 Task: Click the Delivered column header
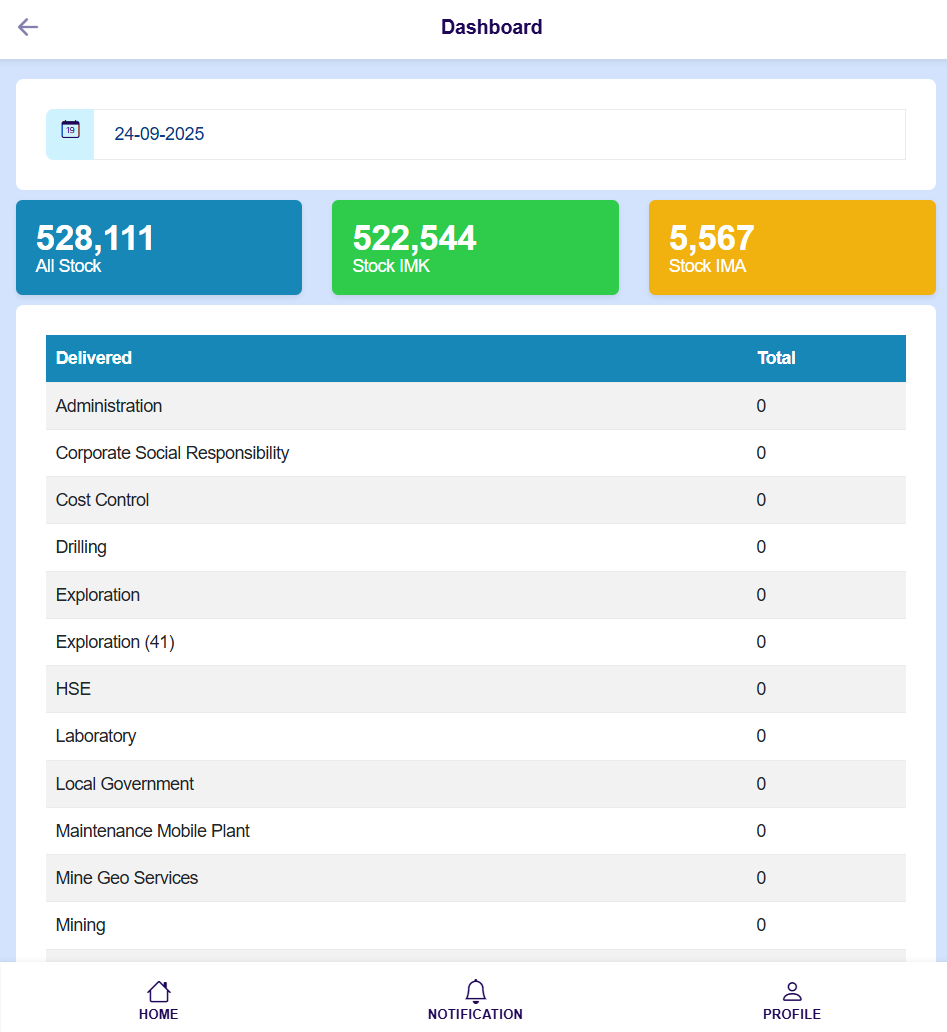coord(94,358)
